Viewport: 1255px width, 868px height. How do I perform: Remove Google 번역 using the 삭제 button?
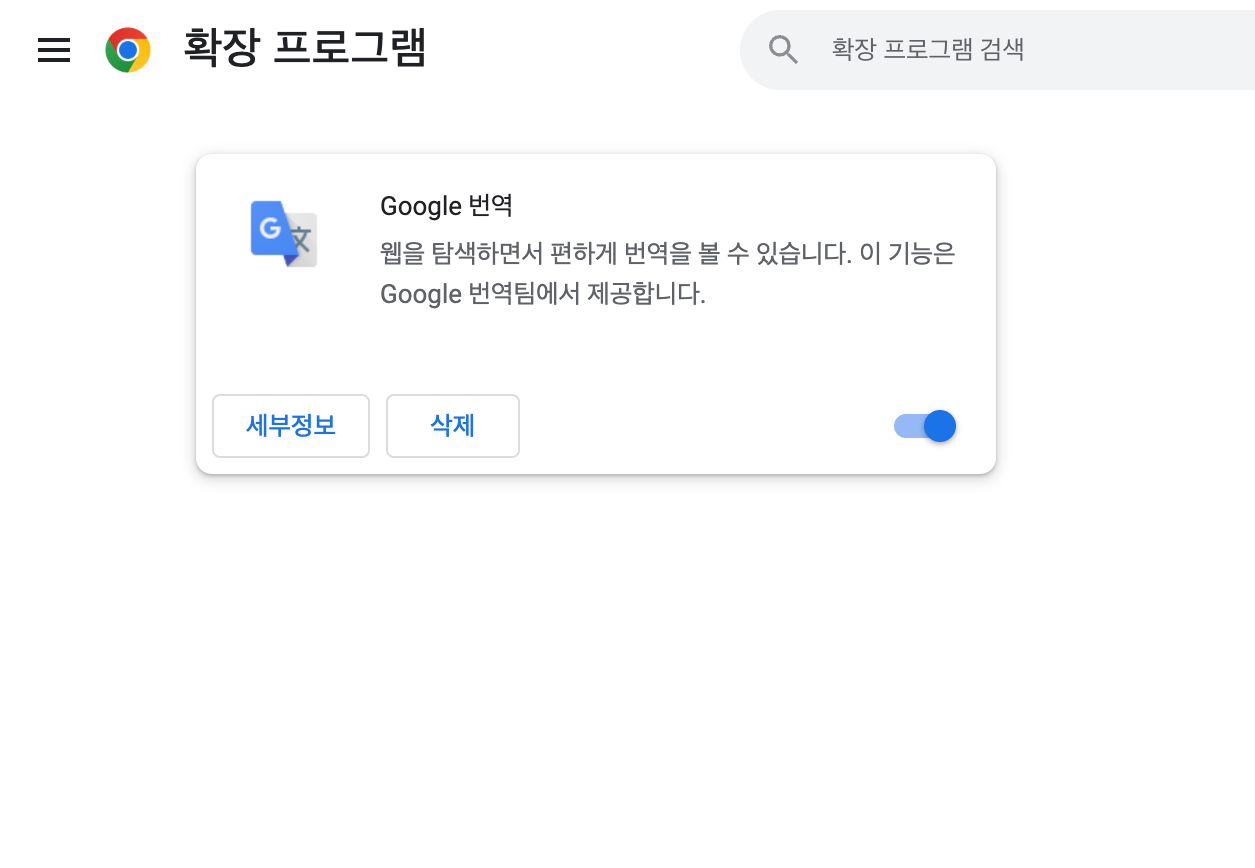[452, 425]
